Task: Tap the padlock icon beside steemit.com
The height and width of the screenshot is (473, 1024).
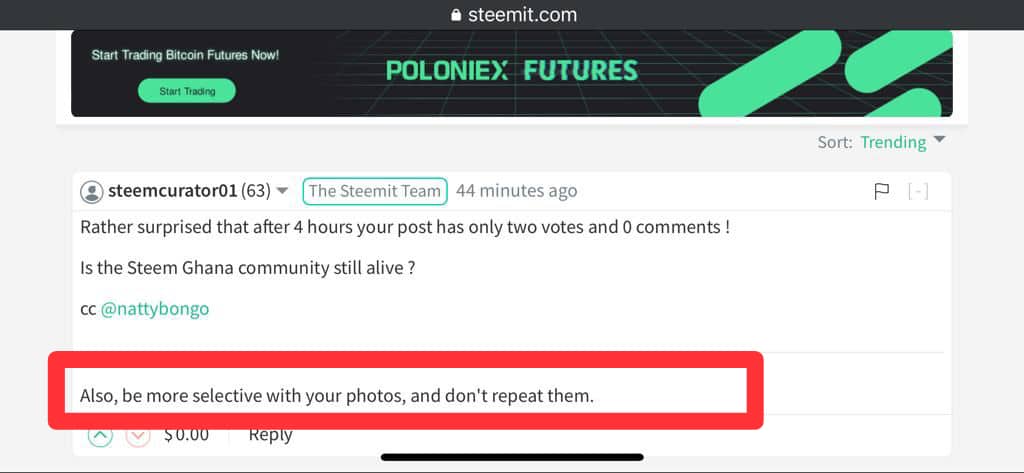Action: (x=457, y=15)
